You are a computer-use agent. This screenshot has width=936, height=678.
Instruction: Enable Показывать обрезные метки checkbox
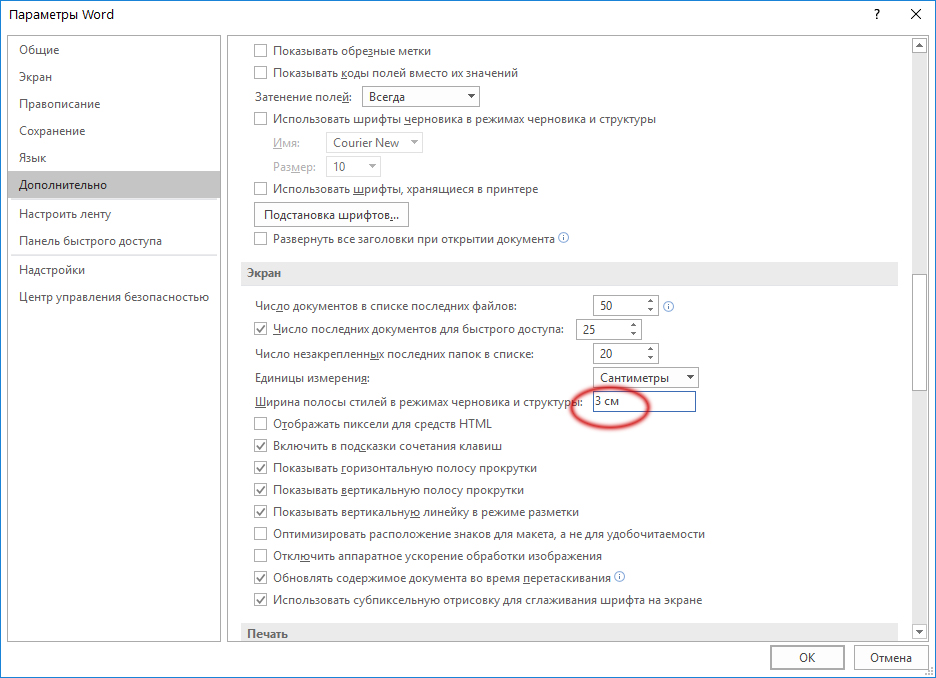[x=260, y=51]
